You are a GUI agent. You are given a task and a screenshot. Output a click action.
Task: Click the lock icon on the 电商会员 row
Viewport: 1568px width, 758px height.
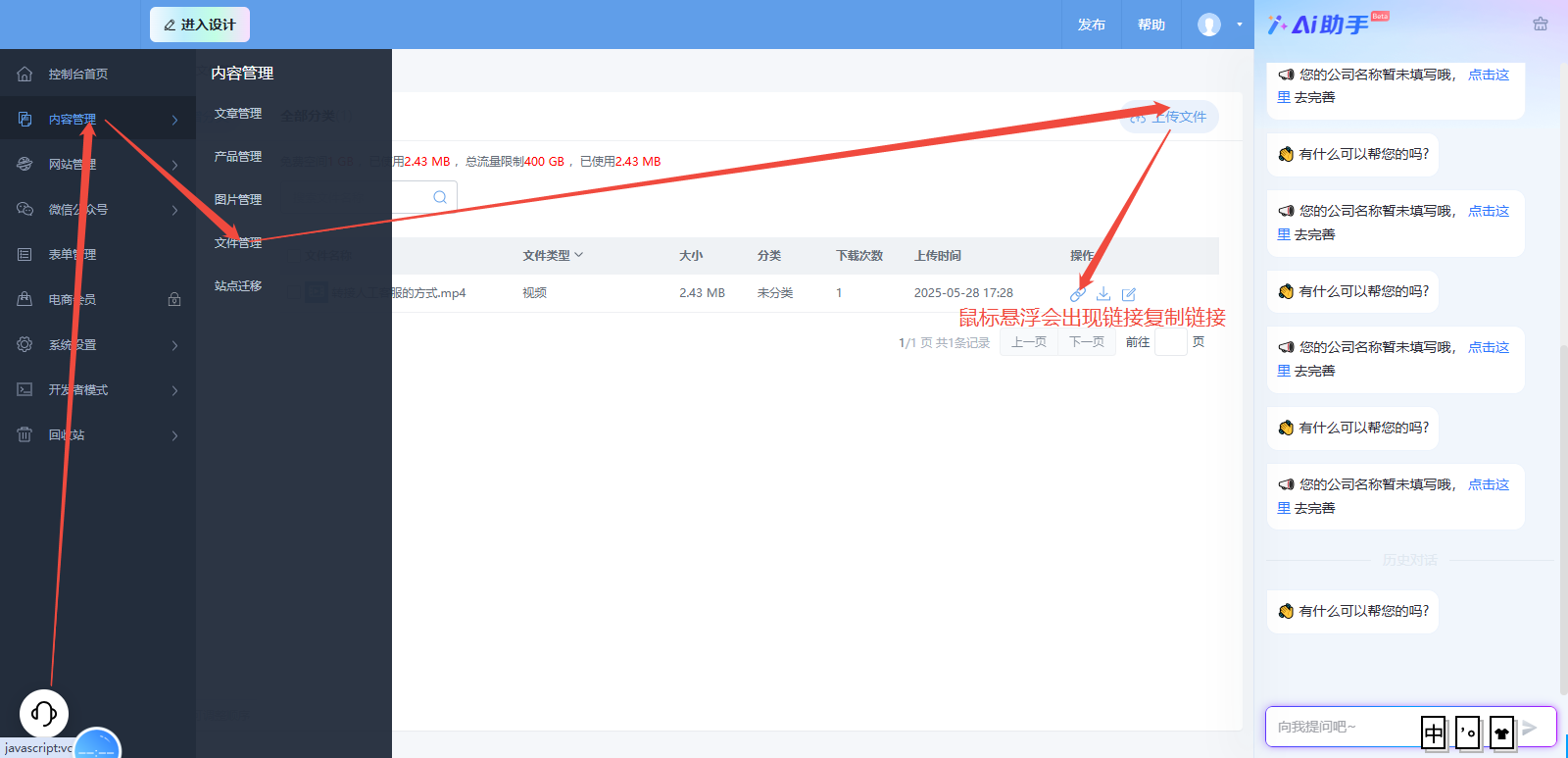pyautogui.click(x=174, y=299)
